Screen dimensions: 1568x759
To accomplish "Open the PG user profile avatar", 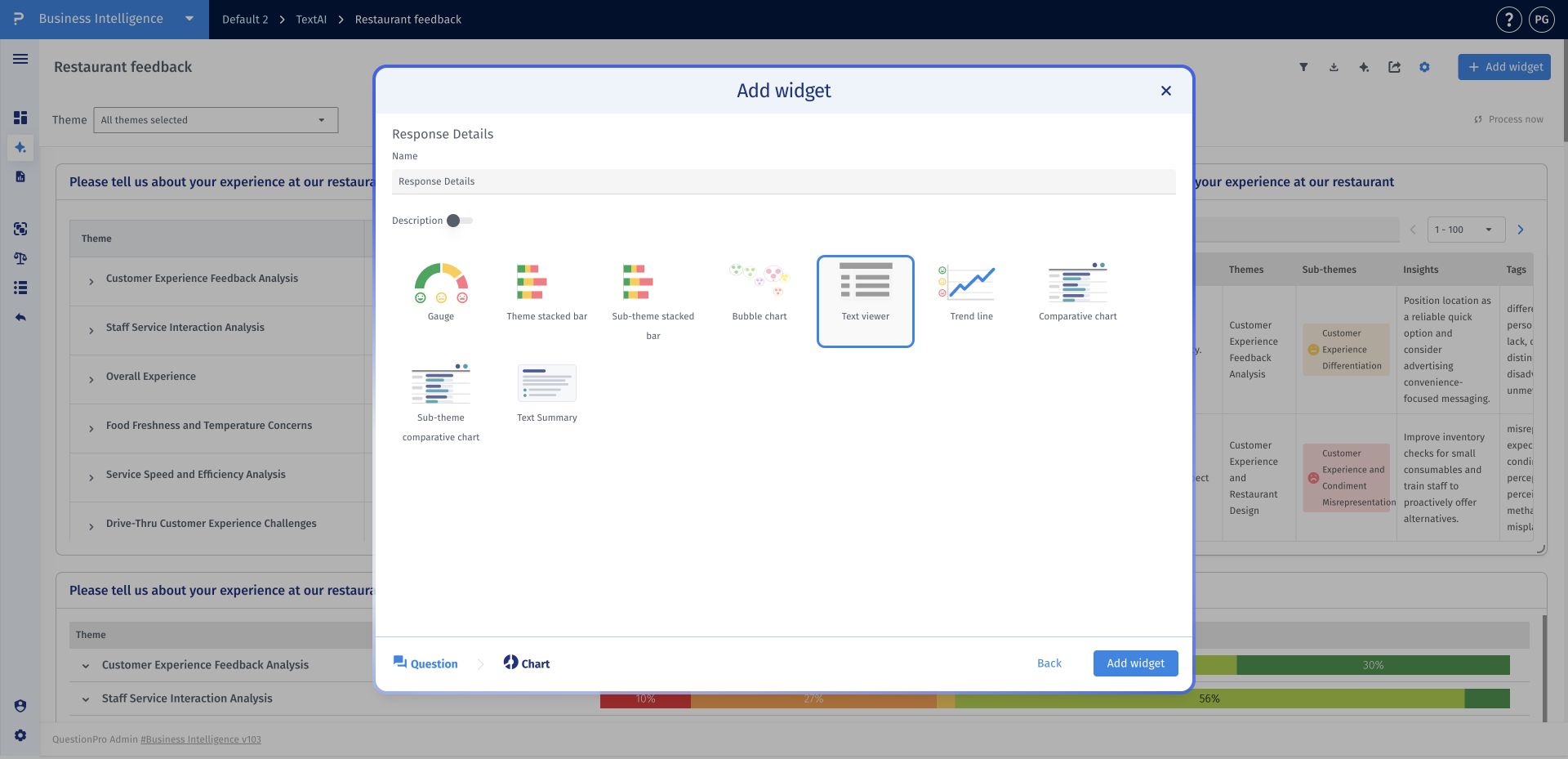I will pos(1541,20).
